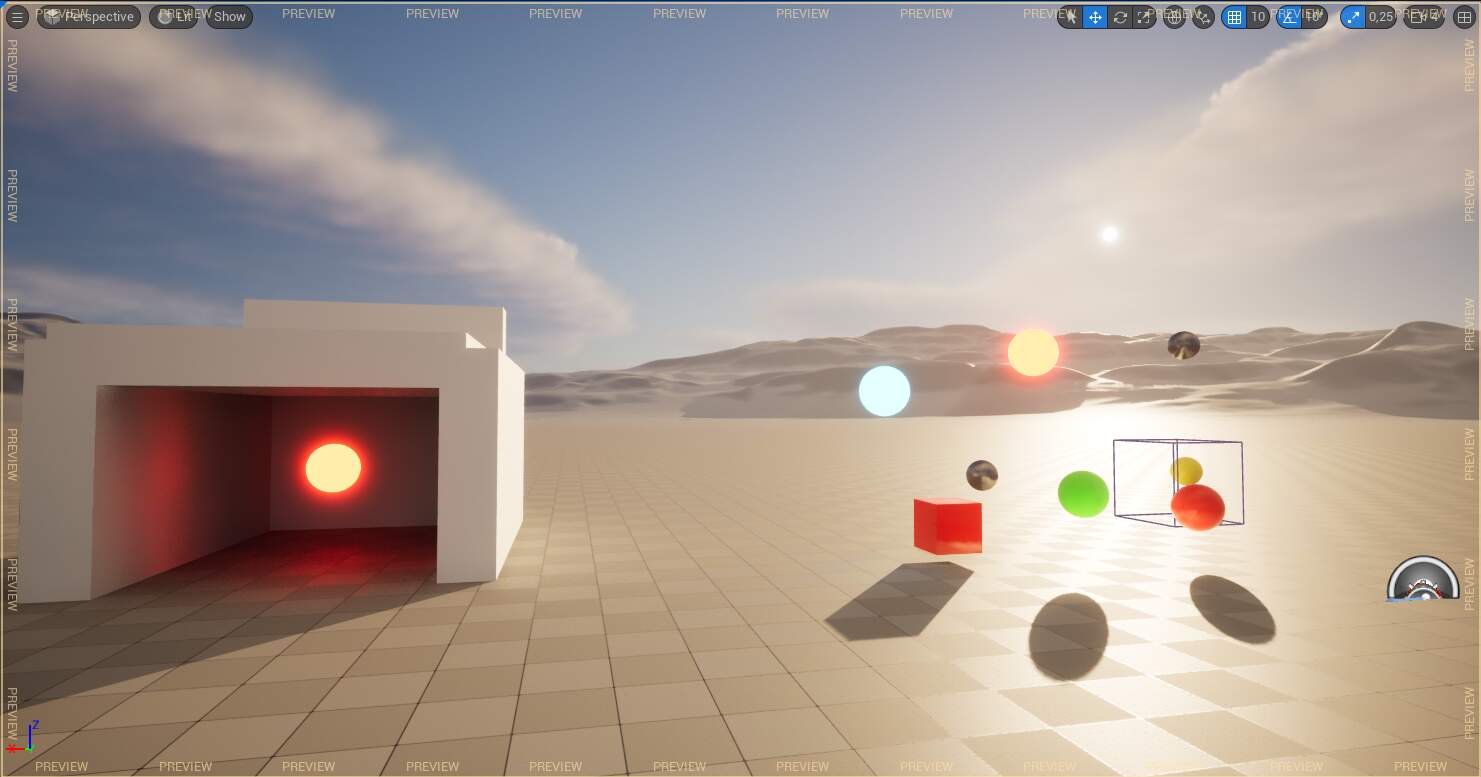
Task: Open the viewport options hamburger menu
Action: click(17, 17)
